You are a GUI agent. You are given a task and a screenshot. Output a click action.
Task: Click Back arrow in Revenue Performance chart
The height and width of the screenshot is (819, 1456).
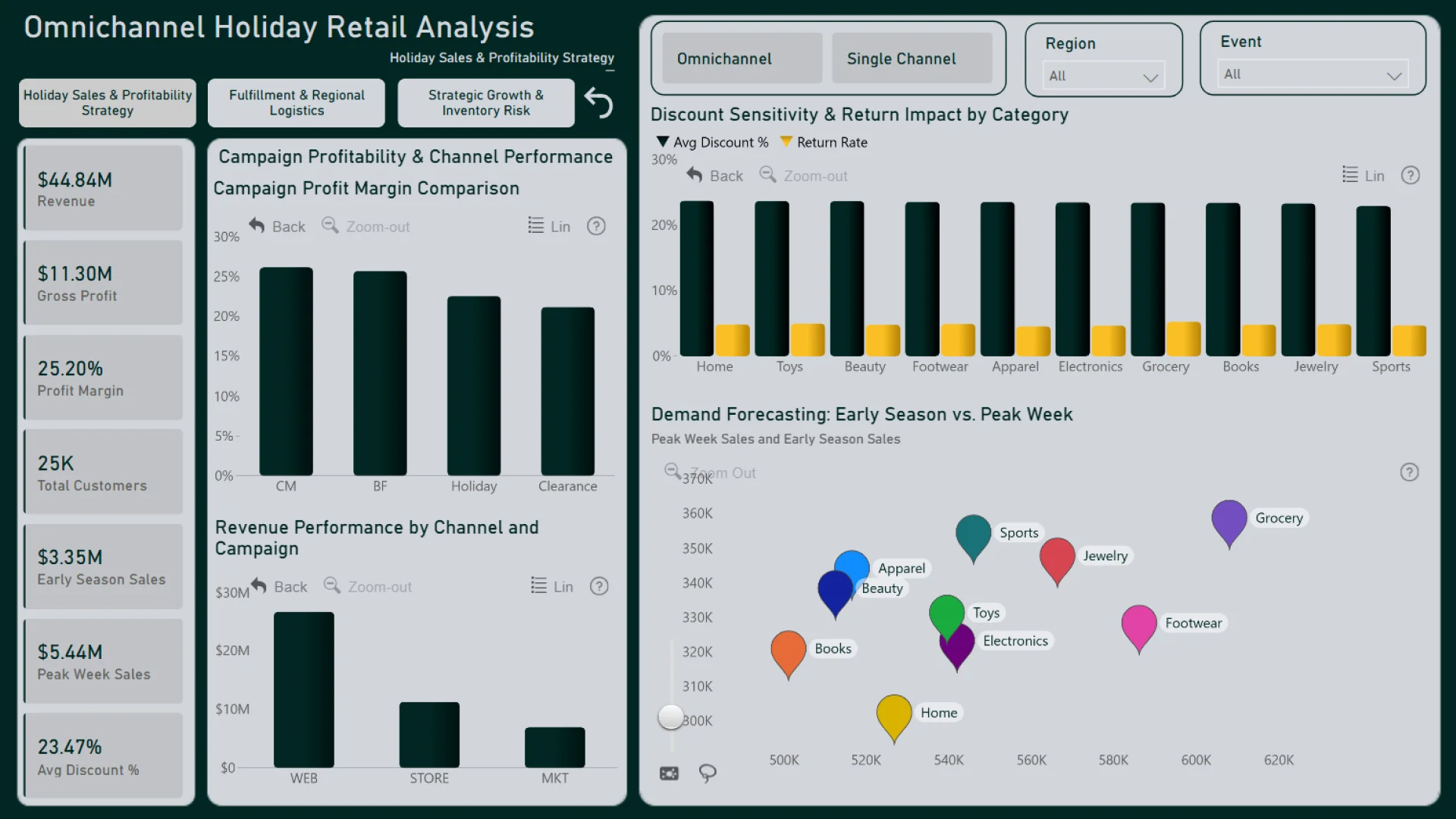259,585
